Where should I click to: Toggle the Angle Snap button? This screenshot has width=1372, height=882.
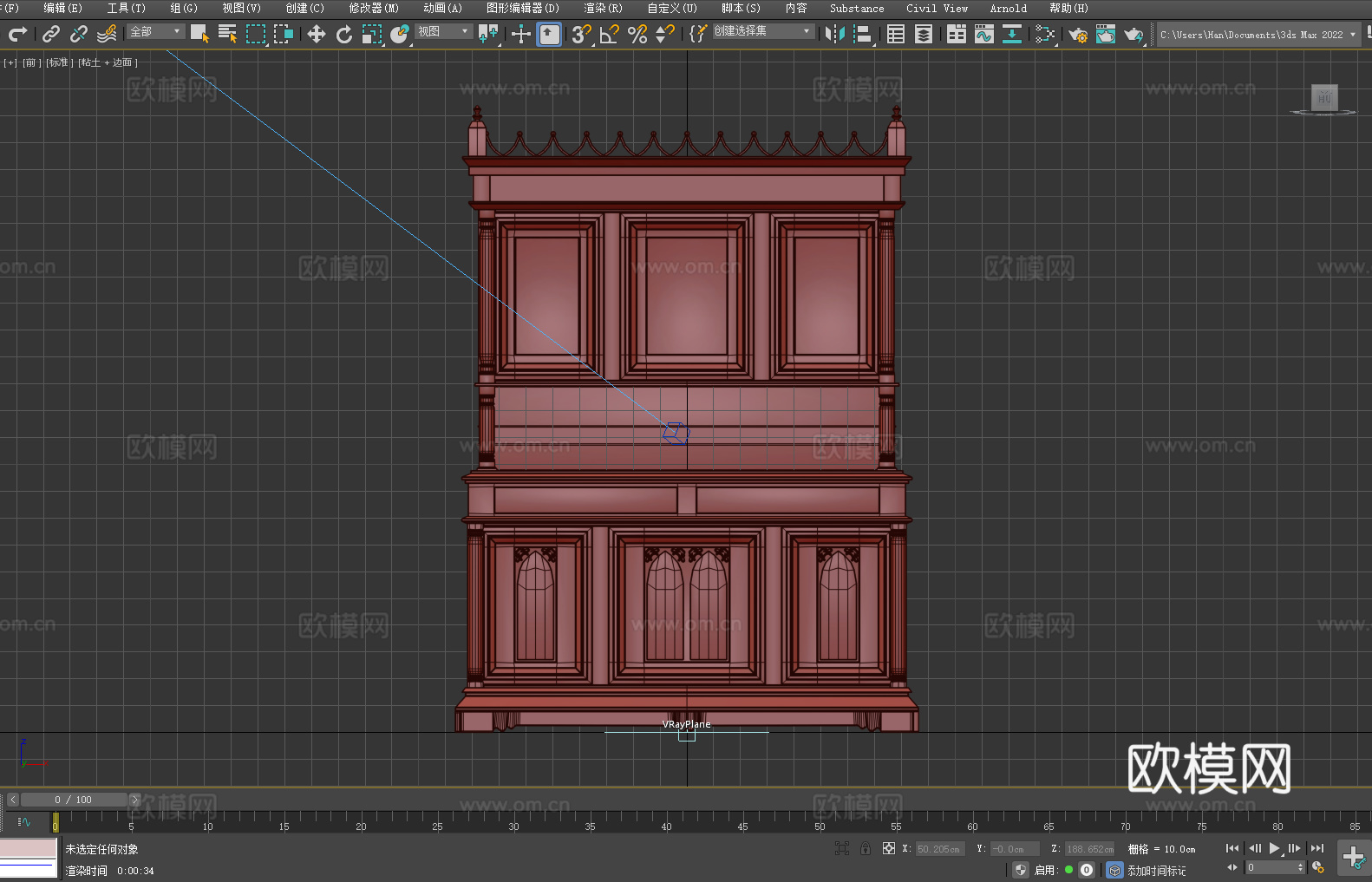[610, 34]
